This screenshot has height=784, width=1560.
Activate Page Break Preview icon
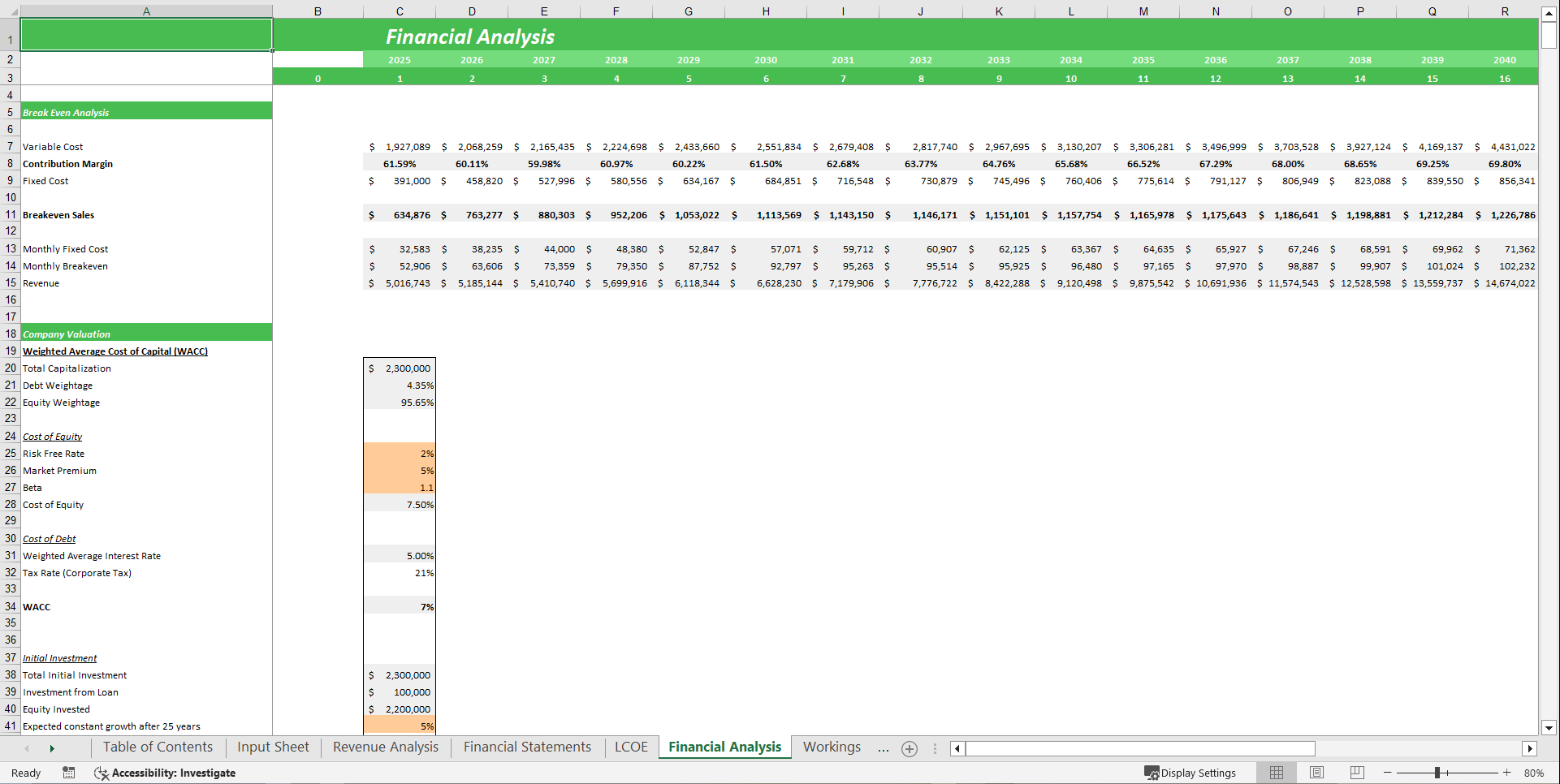1357,773
